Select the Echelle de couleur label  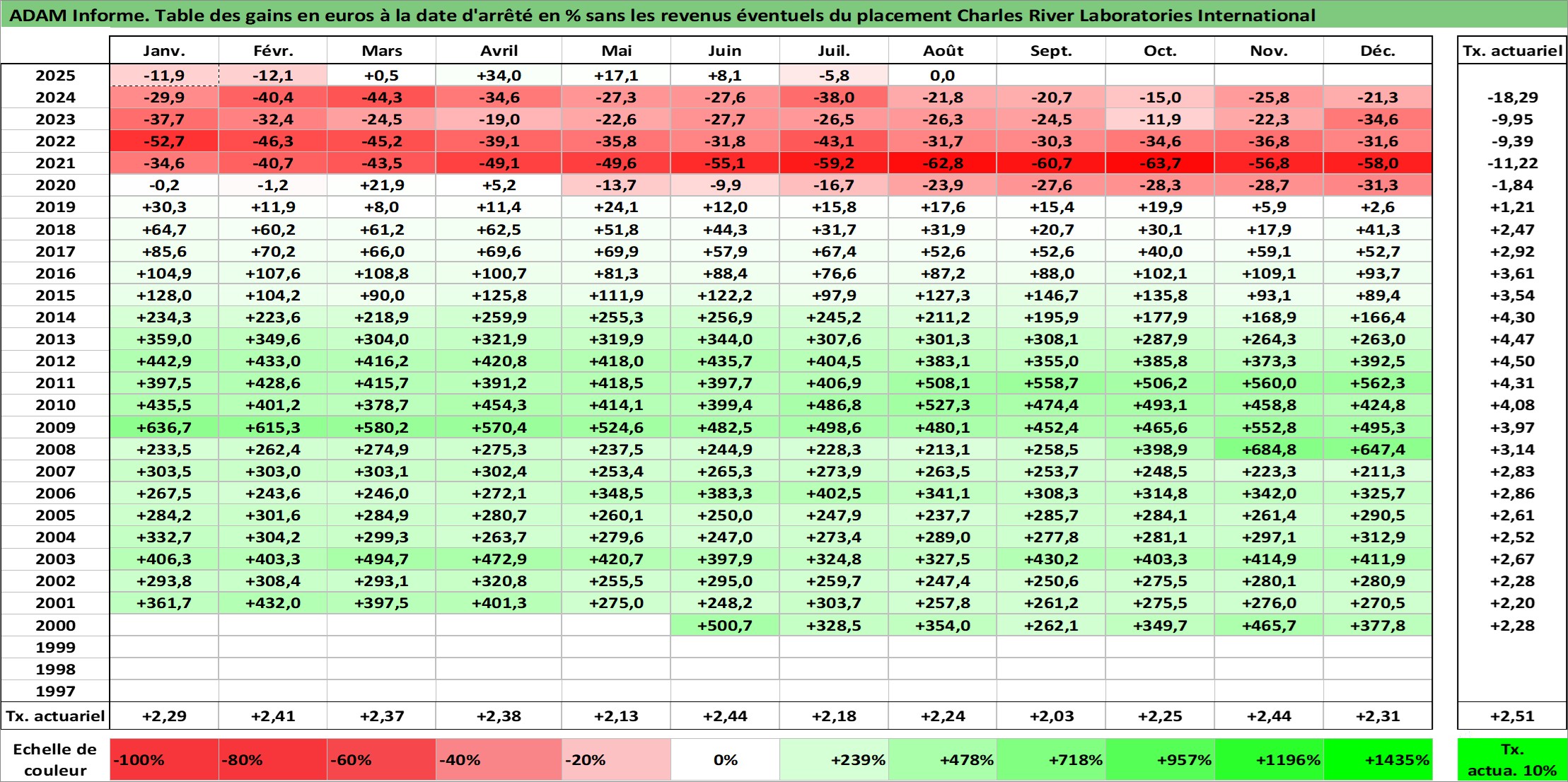[x=55, y=759]
